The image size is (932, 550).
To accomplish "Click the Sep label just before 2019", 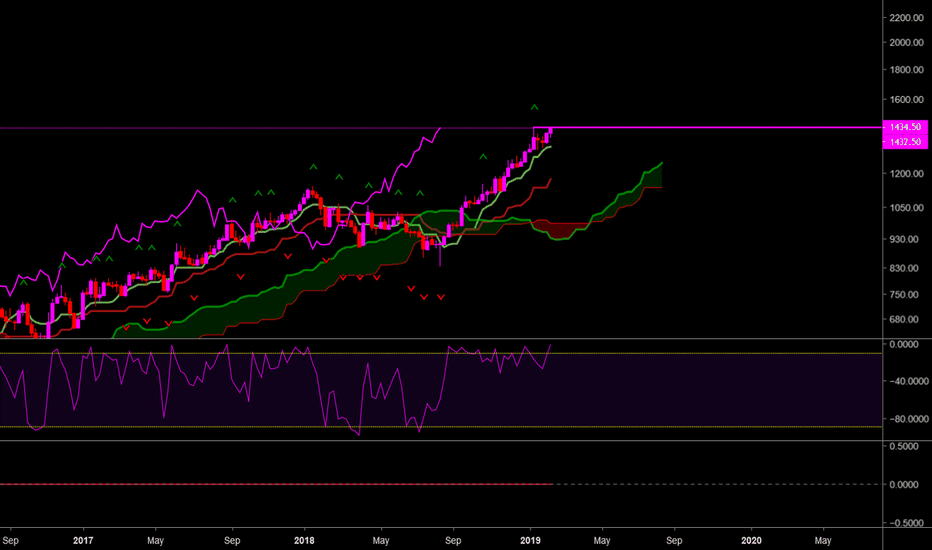I will click(453, 540).
